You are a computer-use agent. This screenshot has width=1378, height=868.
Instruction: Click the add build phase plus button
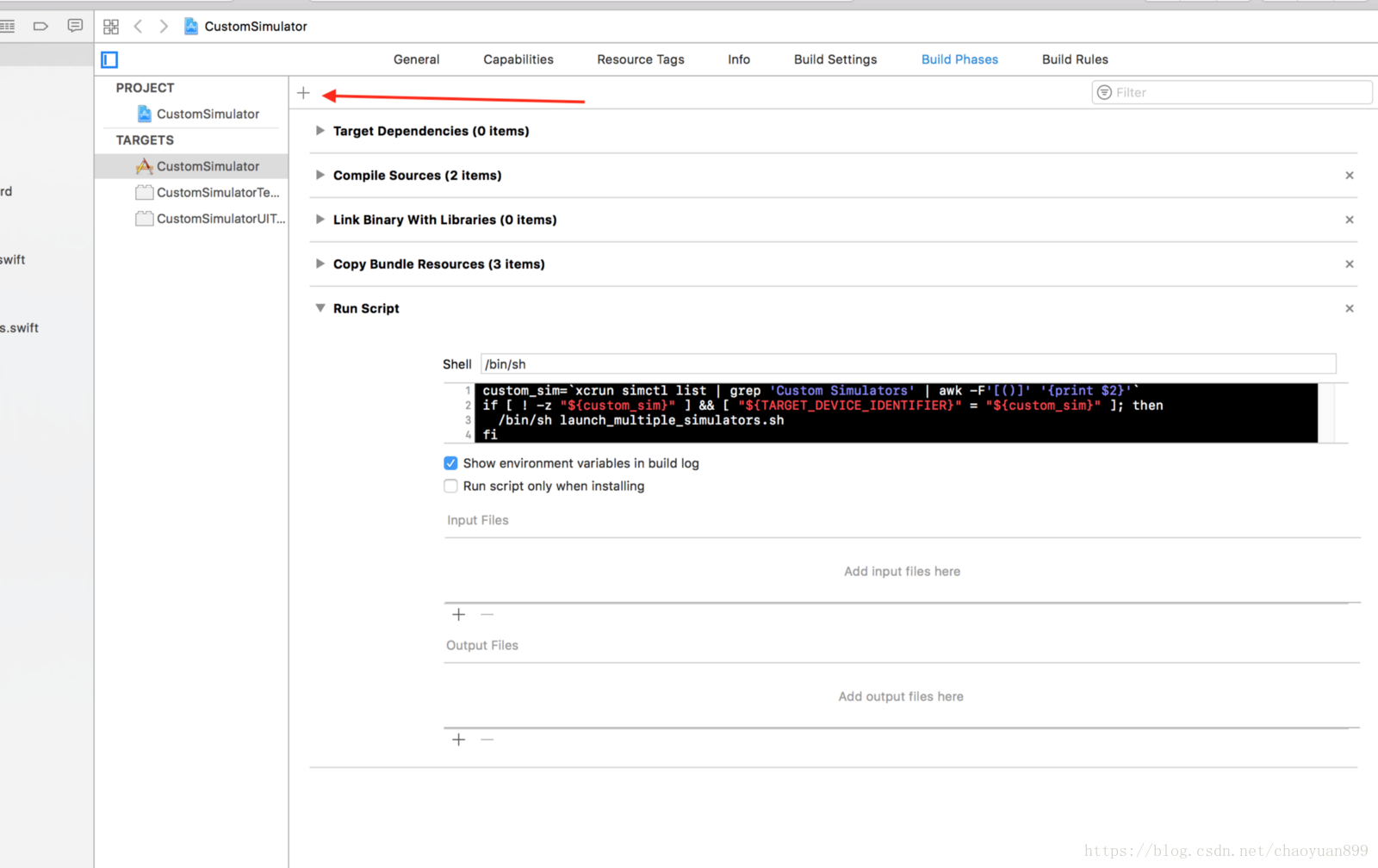tap(303, 93)
